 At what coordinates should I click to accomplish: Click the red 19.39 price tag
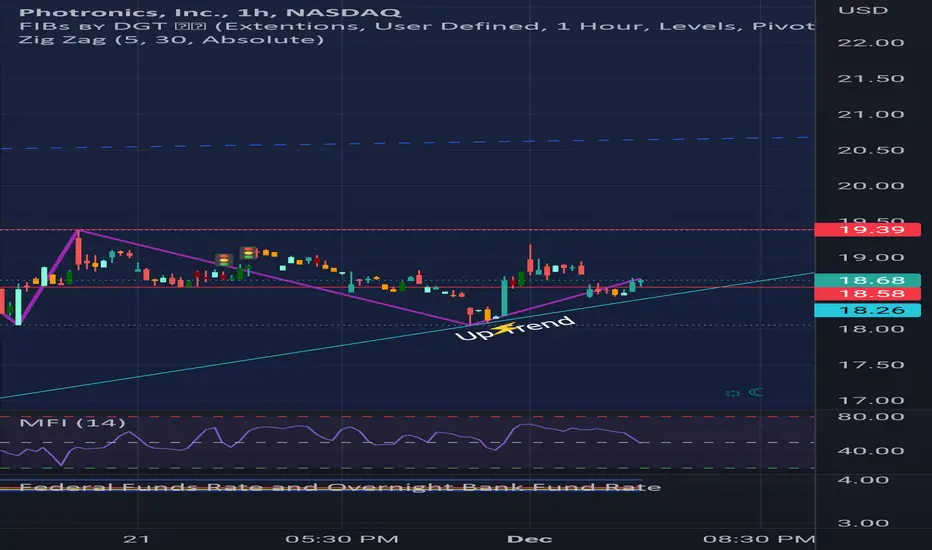tap(867, 230)
